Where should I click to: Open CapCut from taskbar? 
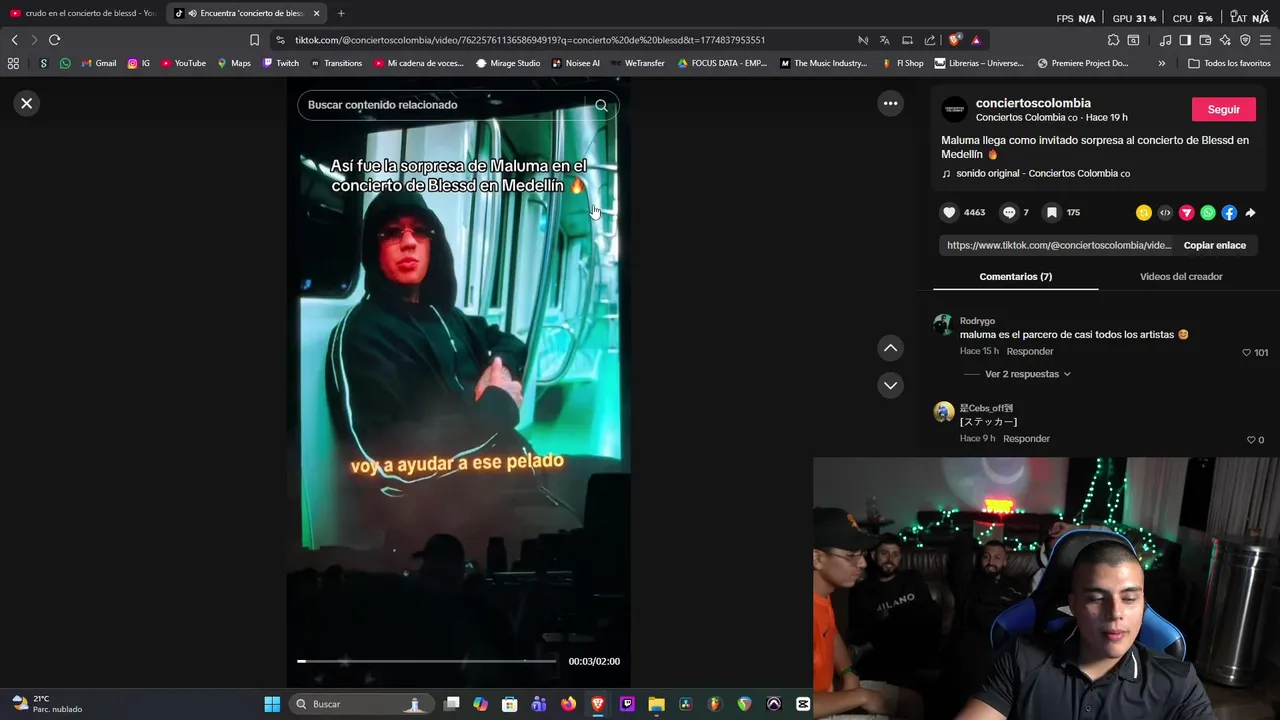pyautogui.click(x=803, y=704)
